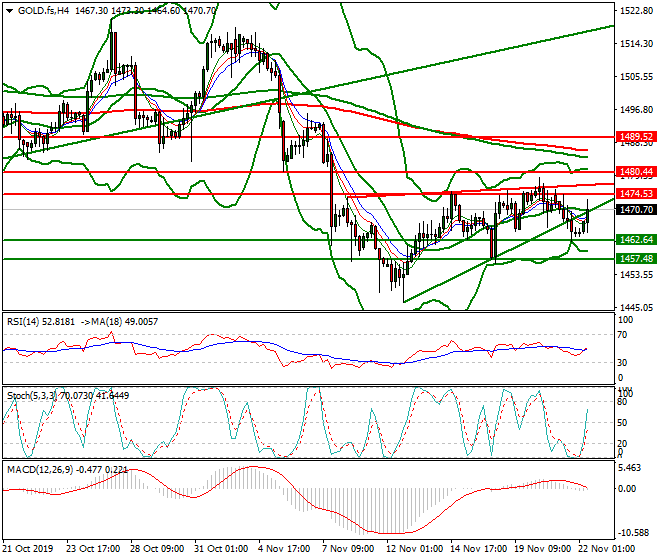Select the Stochastic scale value 50
This screenshot has width=660, height=560.
point(623,423)
